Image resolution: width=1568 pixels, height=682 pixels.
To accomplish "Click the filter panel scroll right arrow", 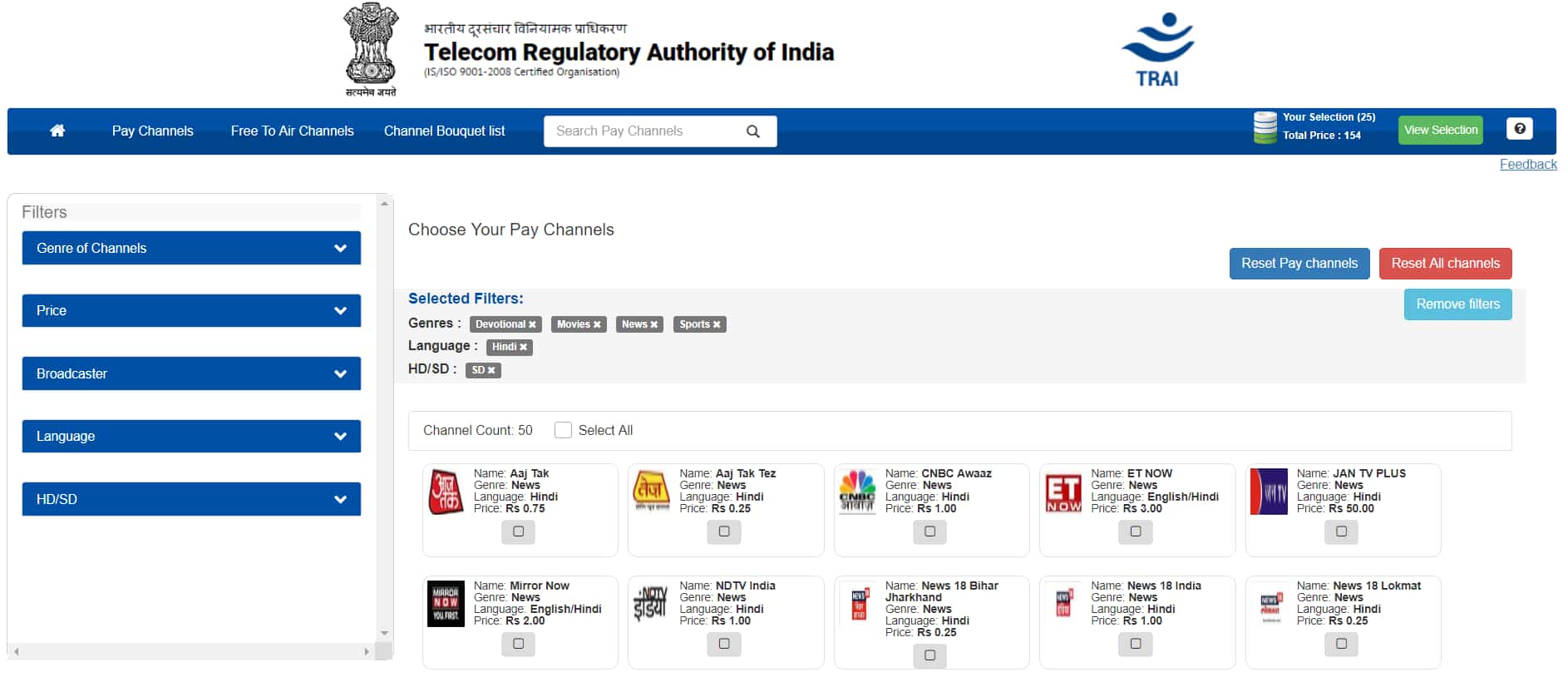I will [367, 652].
